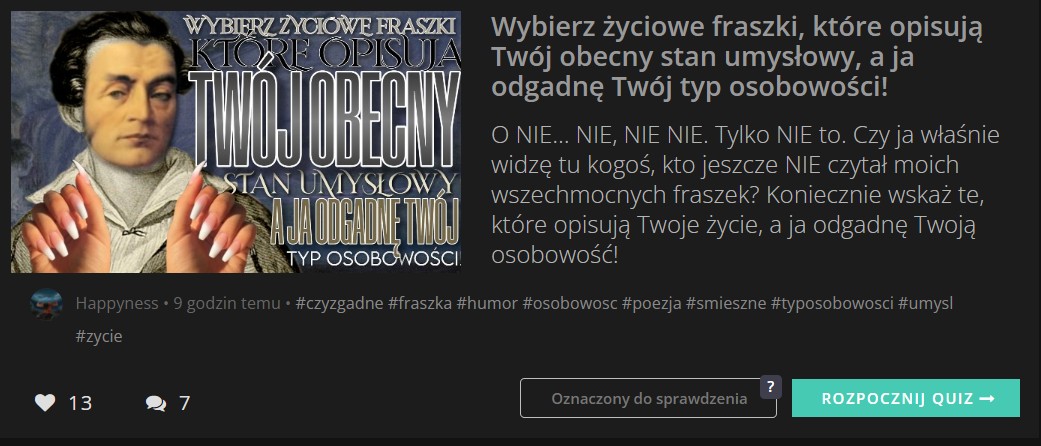
Task: Click the arrow on Rozpocznij Quiz
Action: pos(987,398)
